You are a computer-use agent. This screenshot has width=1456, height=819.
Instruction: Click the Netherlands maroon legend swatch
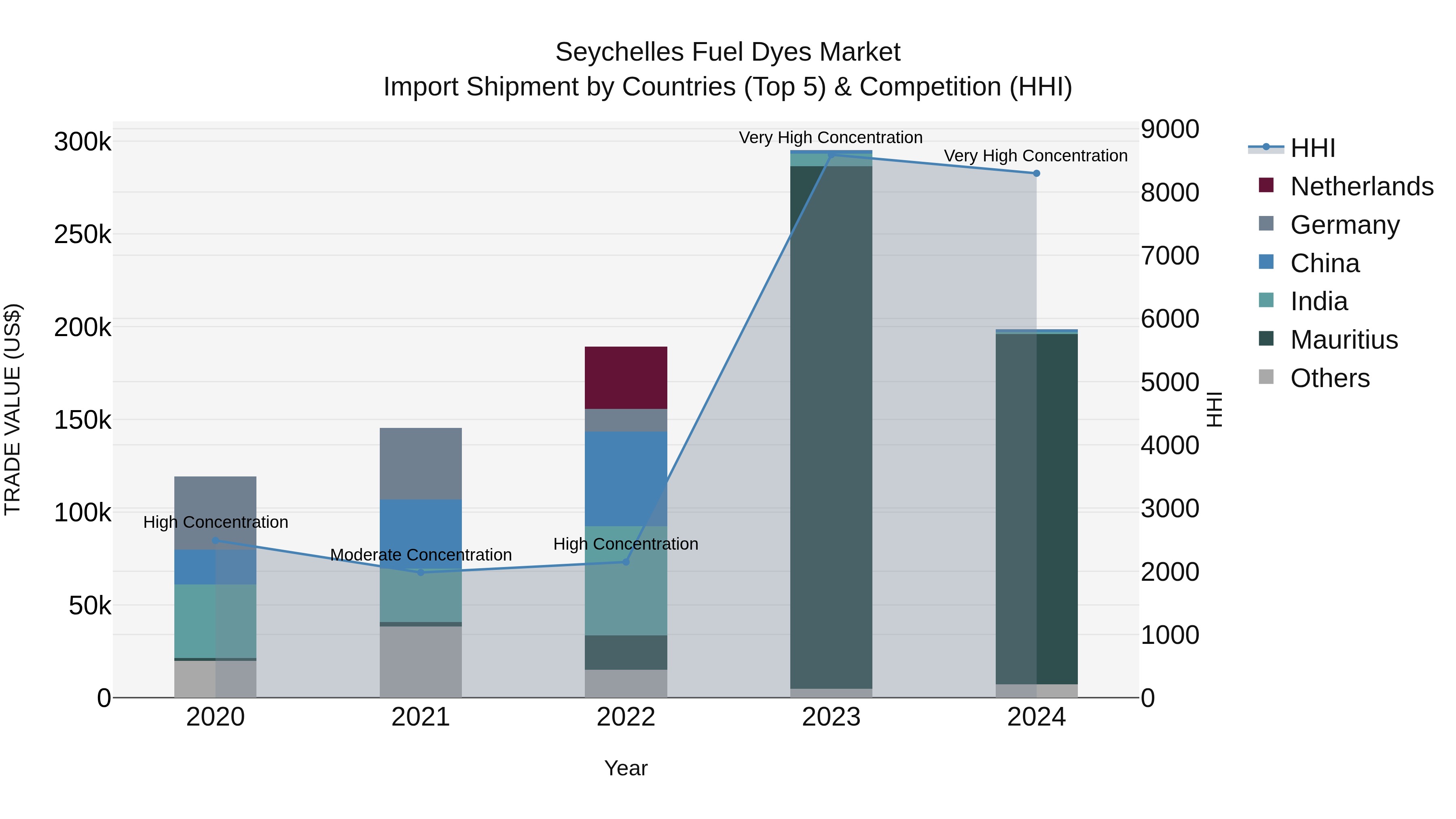[x=1266, y=185]
